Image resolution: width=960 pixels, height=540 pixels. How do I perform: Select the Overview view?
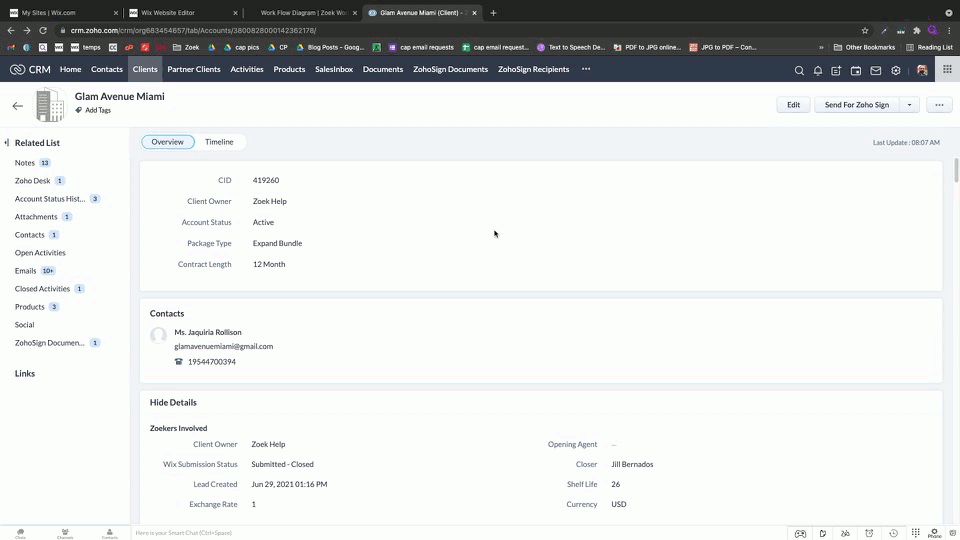168,142
